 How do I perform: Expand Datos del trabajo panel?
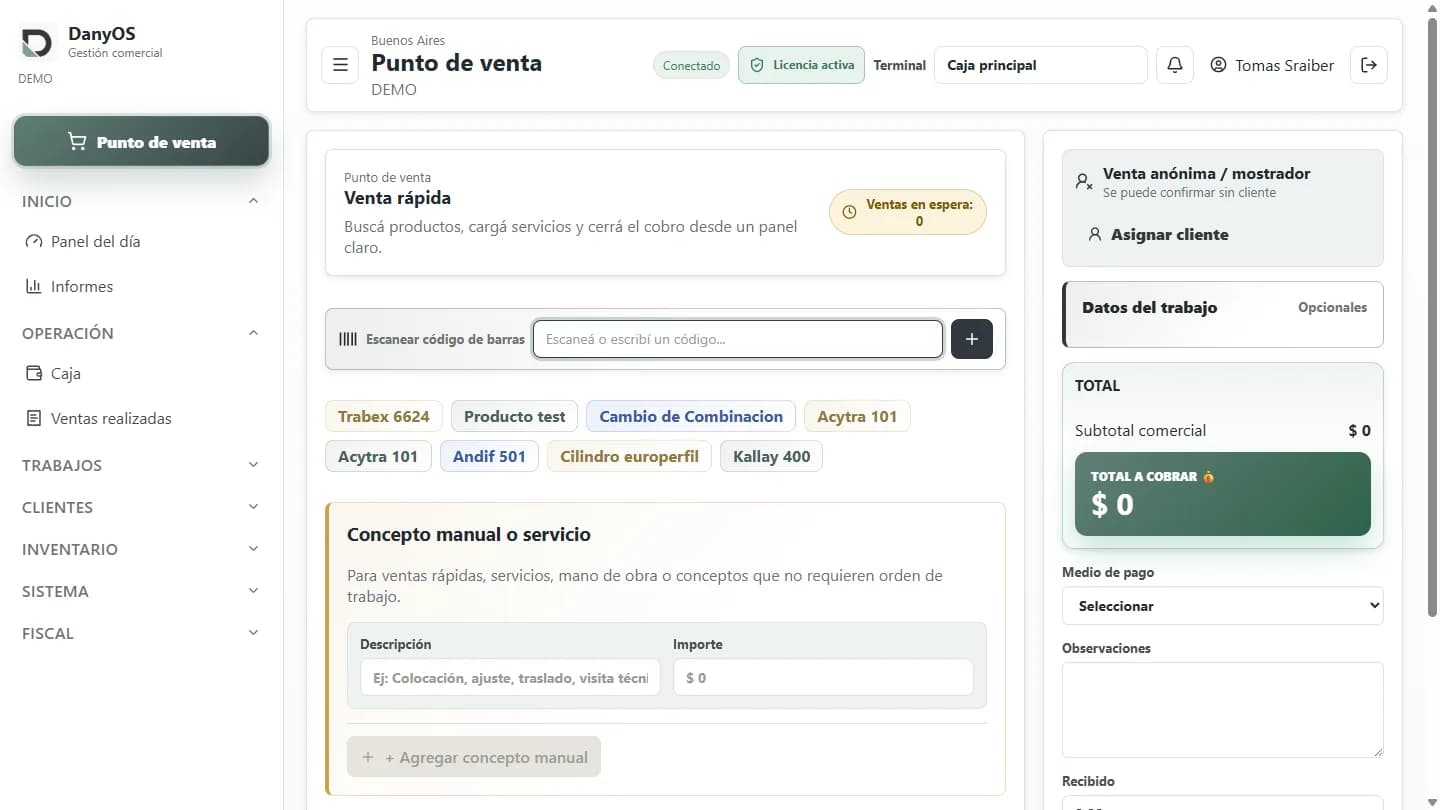coord(1222,314)
